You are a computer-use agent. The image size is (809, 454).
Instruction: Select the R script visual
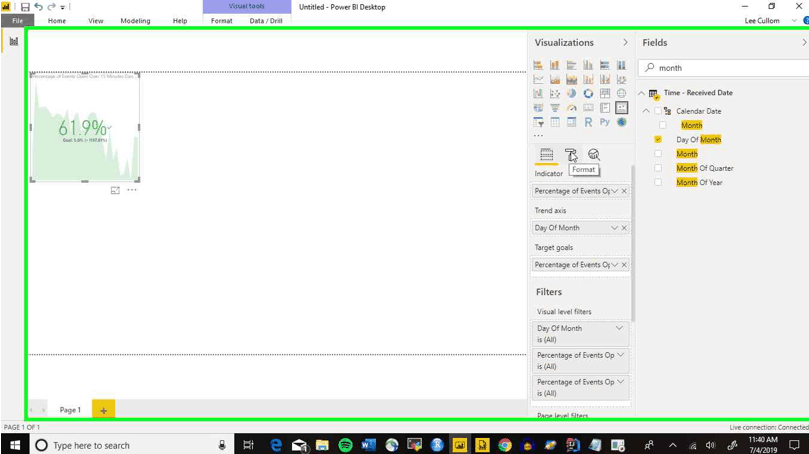tap(588, 122)
